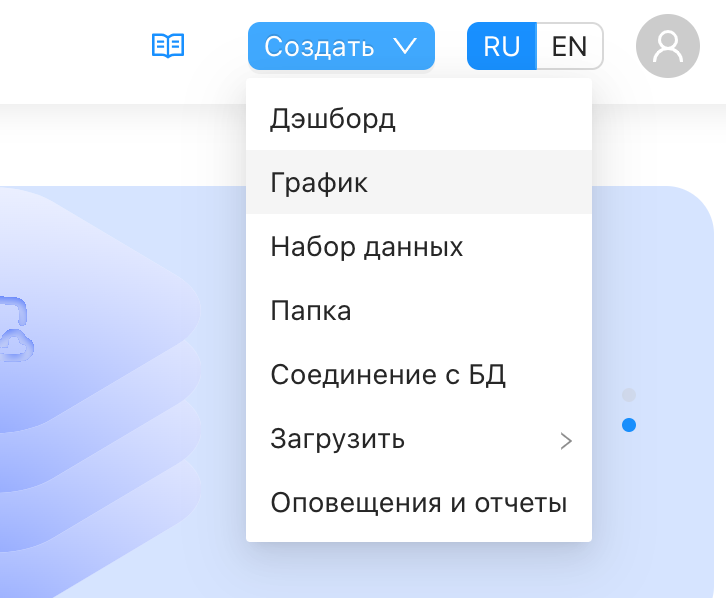Expand the Загрузить submenu arrow

(566, 440)
